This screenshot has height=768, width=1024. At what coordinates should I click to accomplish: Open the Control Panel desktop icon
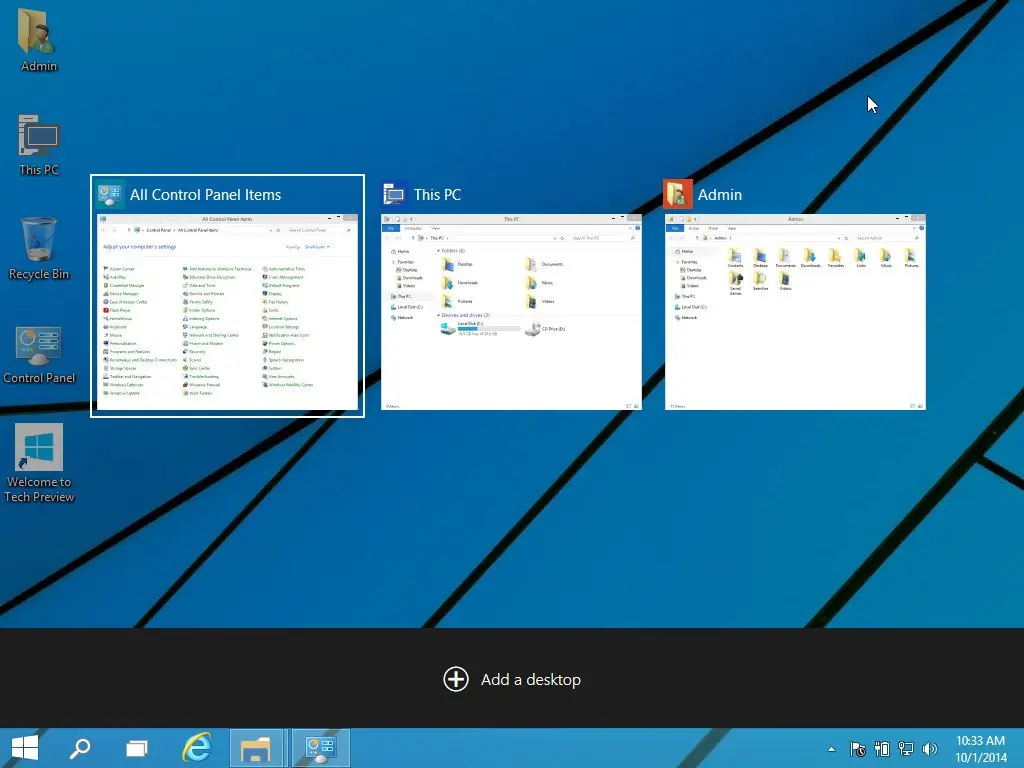(39, 354)
